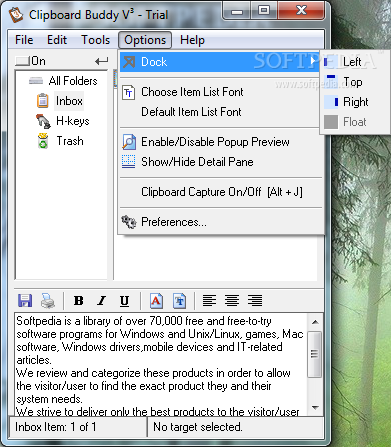Open the File menu
This screenshot has width=391, height=447.
(x=24, y=40)
